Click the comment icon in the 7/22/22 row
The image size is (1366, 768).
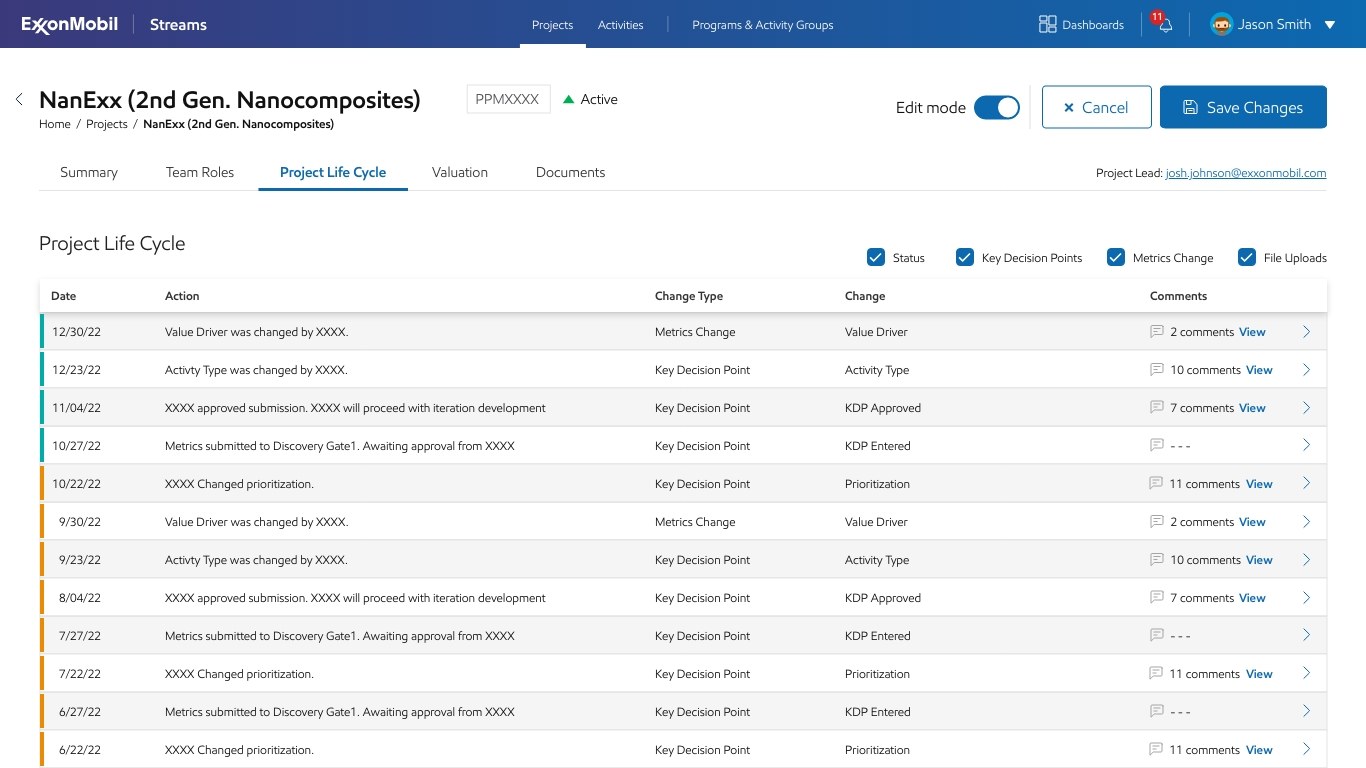tap(1157, 673)
